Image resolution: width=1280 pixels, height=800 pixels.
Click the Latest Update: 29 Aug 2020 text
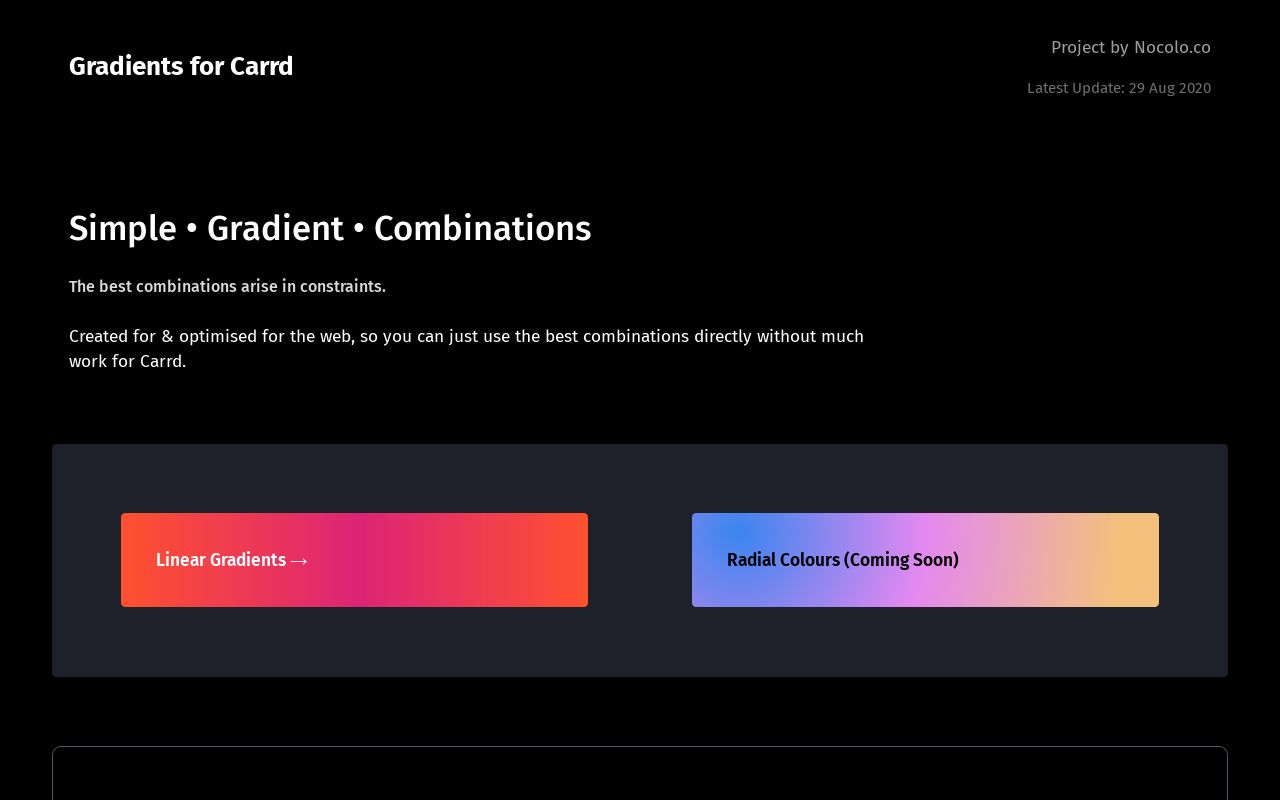(1119, 88)
